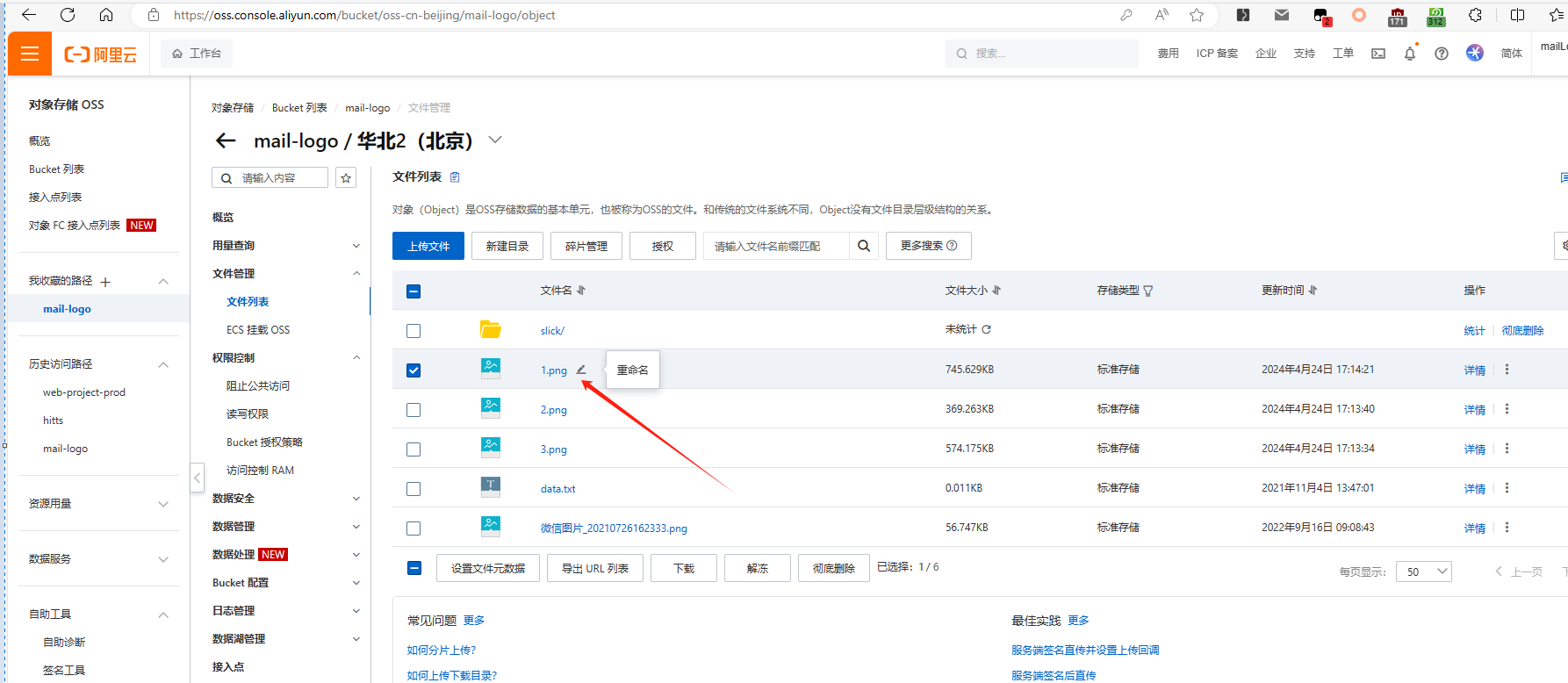Open the per-page display count dropdown
The width and height of the screenshot is (1568, 683).
coord(1425,572)
